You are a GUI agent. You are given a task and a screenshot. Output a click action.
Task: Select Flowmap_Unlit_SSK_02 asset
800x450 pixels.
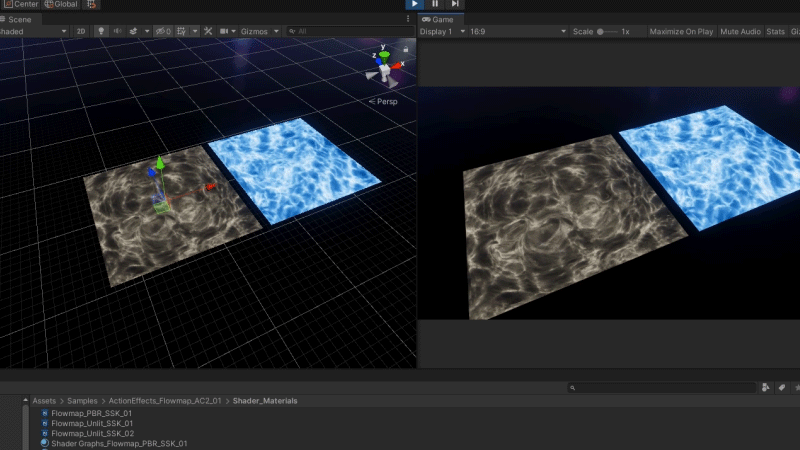click(x=91, y=433)
